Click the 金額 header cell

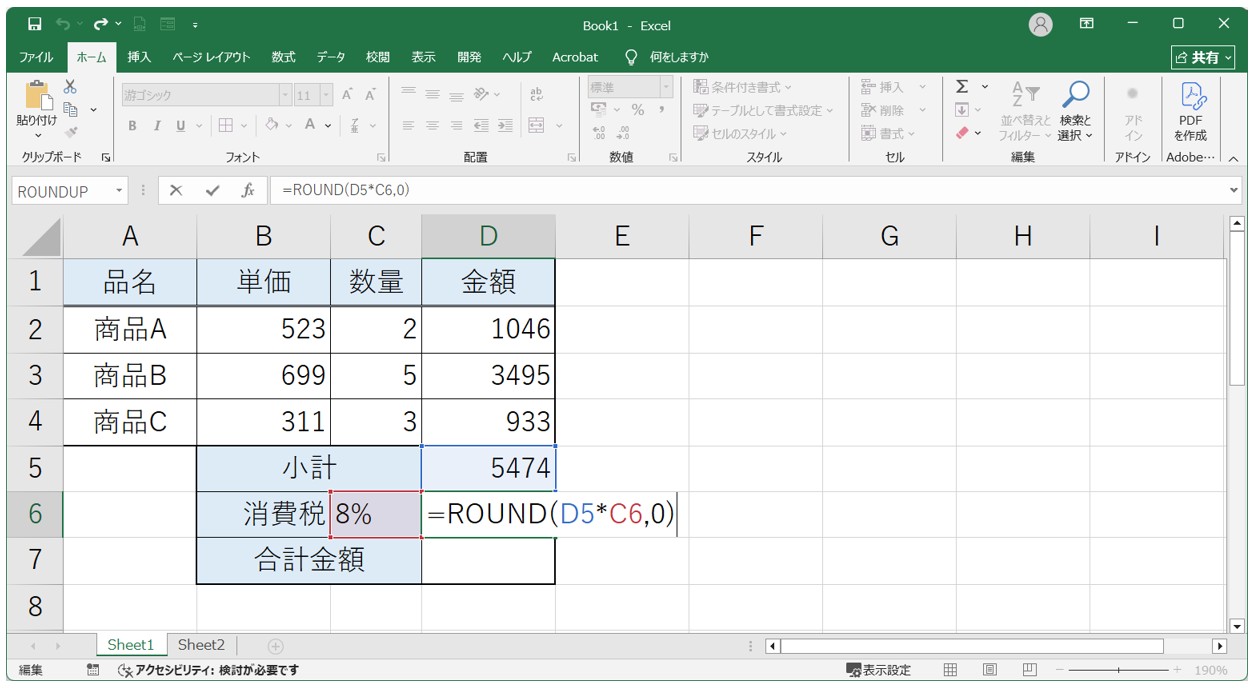(489, 282)
